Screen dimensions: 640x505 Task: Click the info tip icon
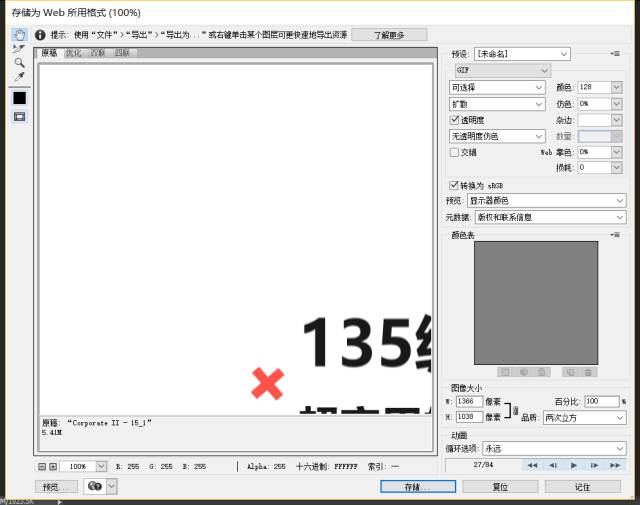[x=40, y=35]
